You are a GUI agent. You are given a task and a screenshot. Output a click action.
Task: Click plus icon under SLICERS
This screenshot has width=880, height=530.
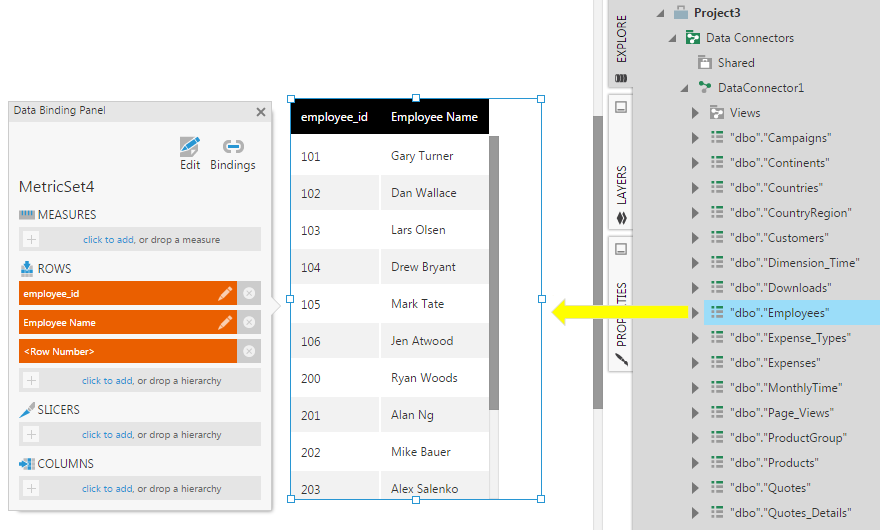[x=31, y=434]
